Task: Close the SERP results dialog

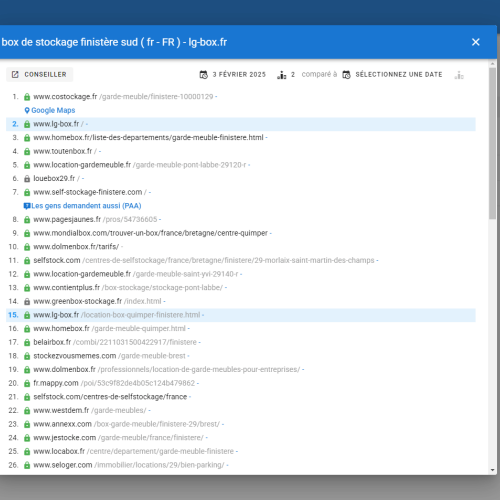Action: pos(475,42)
